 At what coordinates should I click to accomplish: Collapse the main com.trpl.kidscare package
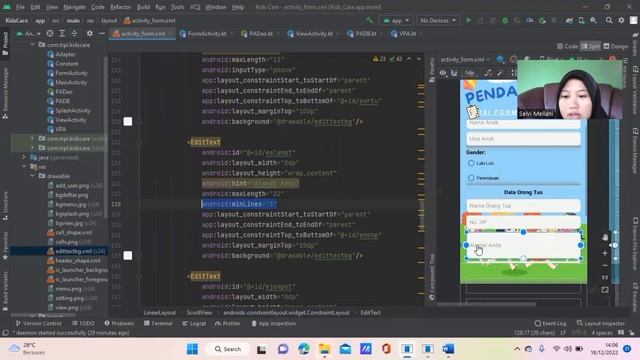(x=33, y=44)
